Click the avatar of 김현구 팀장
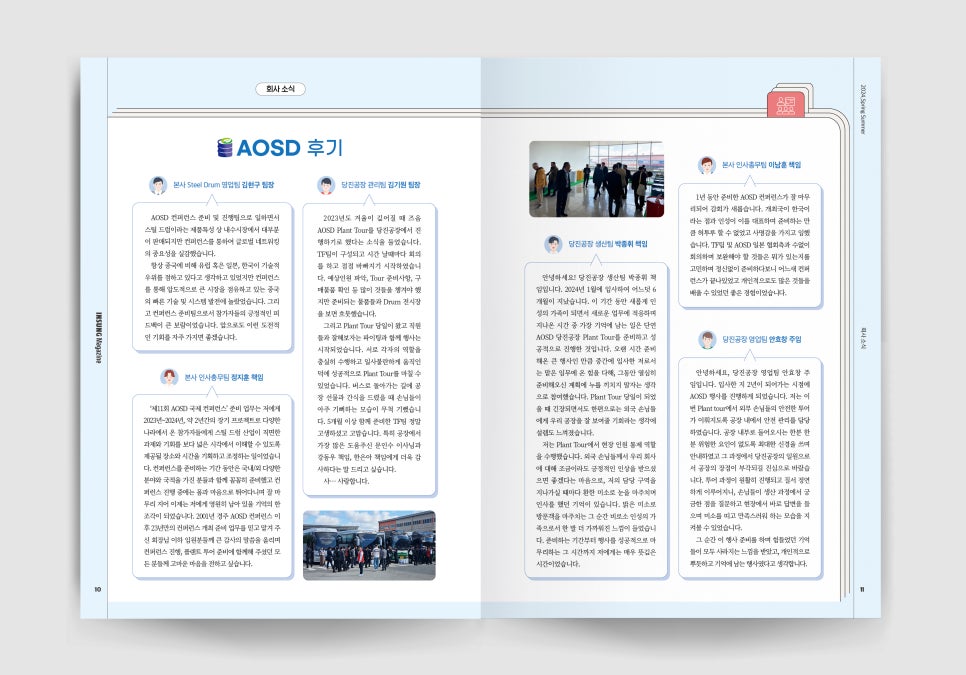Screen dimensions: 966x675 coord(158,185)
